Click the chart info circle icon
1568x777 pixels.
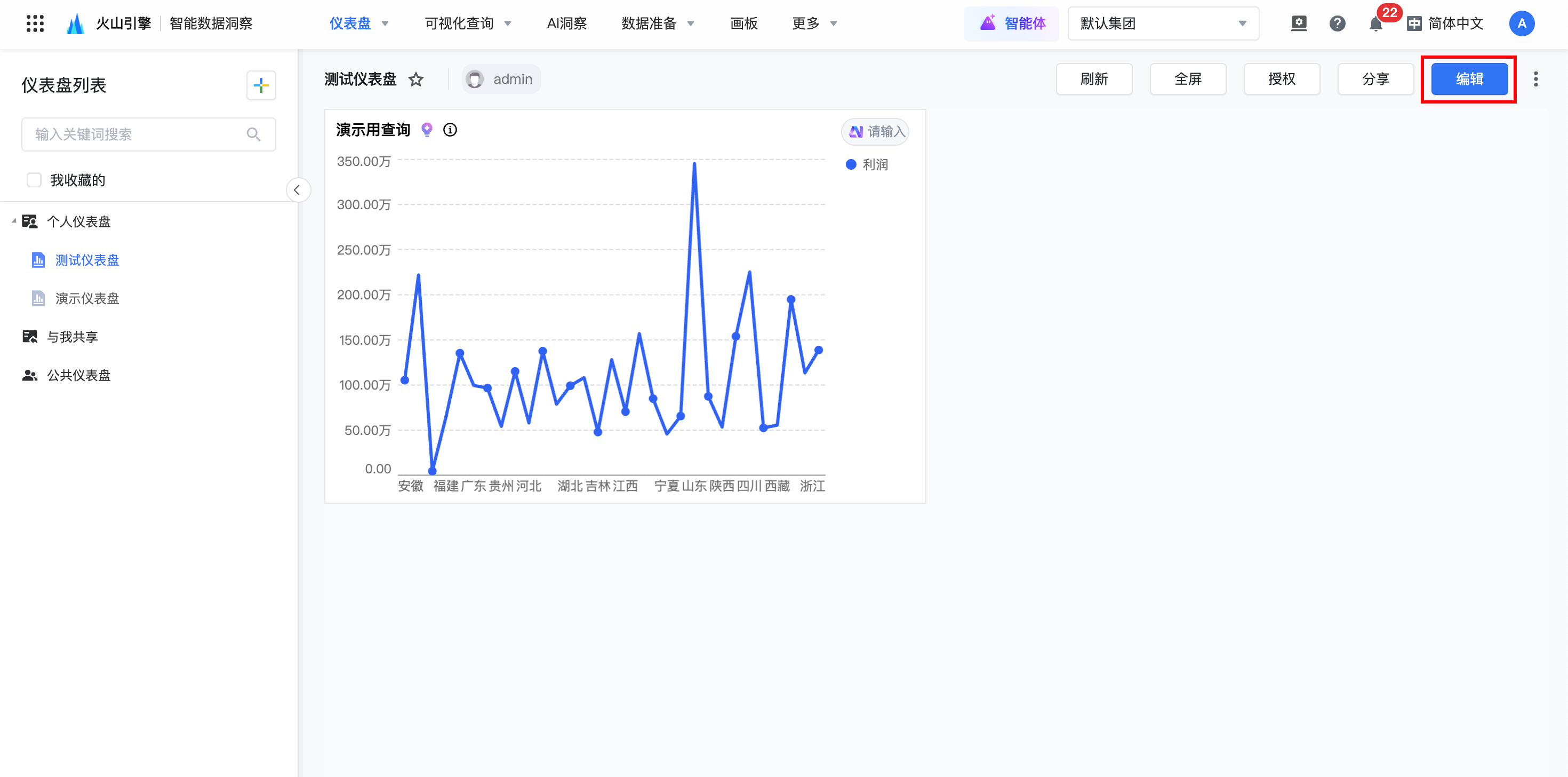[450, 130]
